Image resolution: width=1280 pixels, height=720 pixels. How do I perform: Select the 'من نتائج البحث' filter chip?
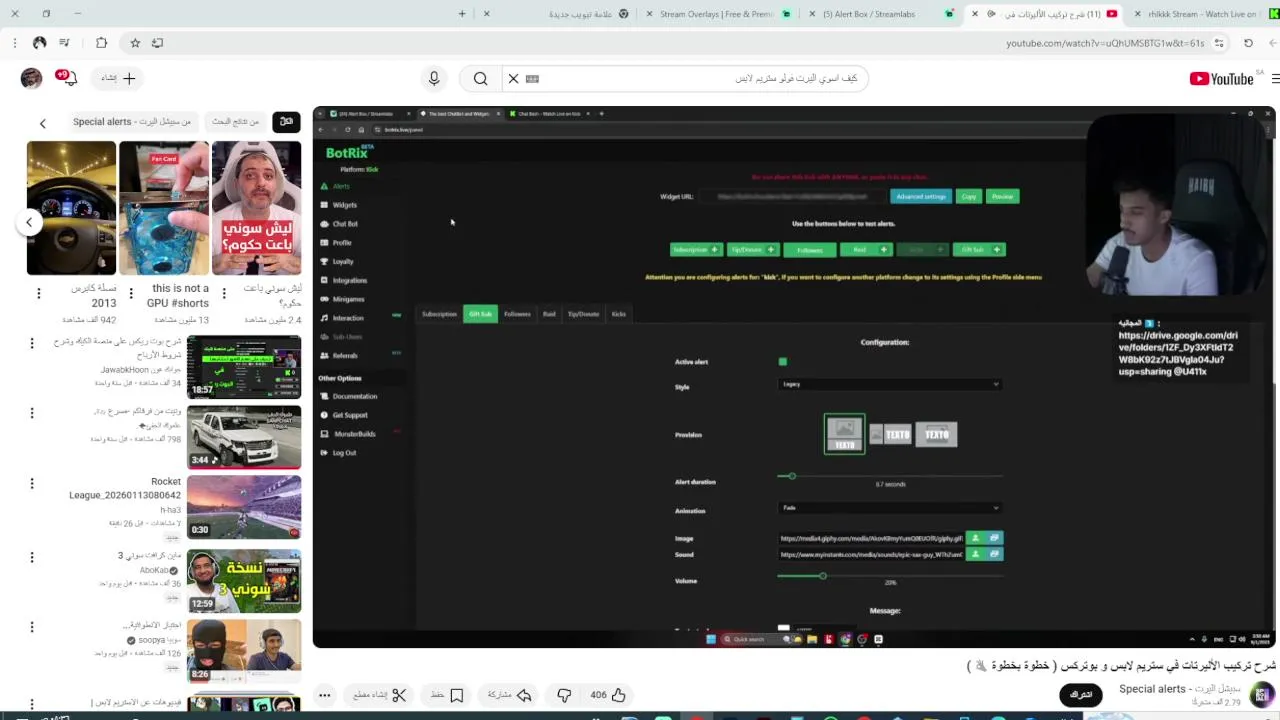point(236,122)
